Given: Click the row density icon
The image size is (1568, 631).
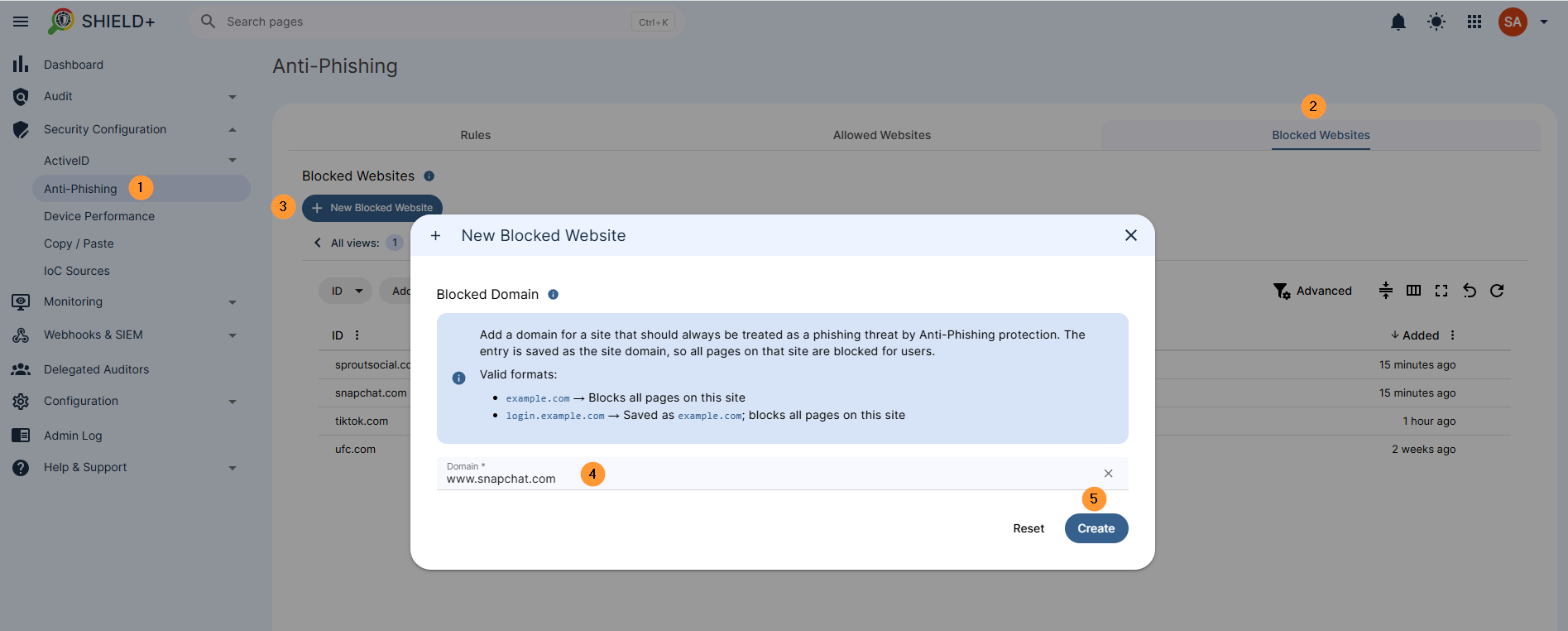Looking at the screenshot, I should point(1386,291).
